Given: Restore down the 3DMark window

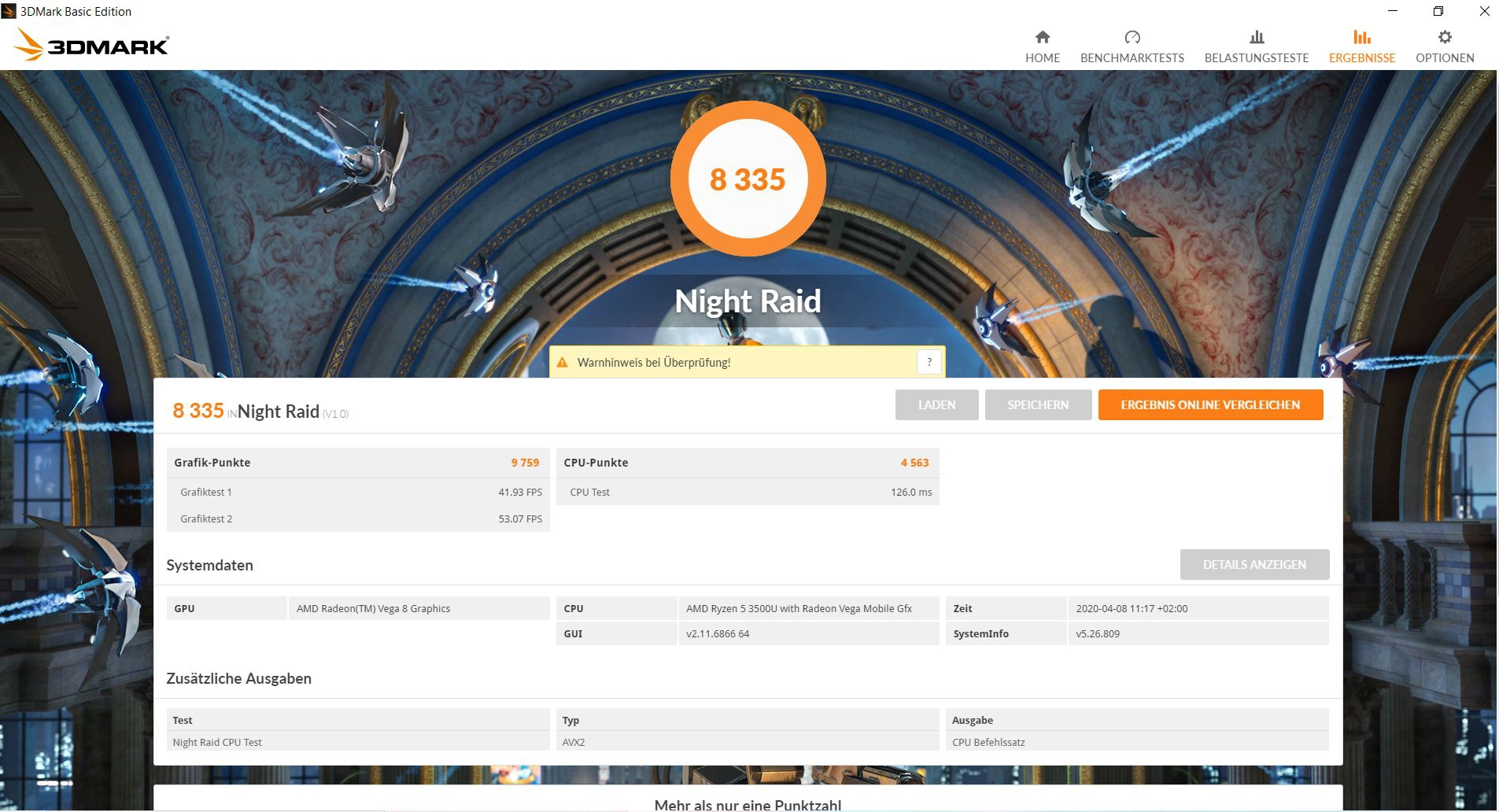Looking at the screenshot, I should pos(1438,11).
